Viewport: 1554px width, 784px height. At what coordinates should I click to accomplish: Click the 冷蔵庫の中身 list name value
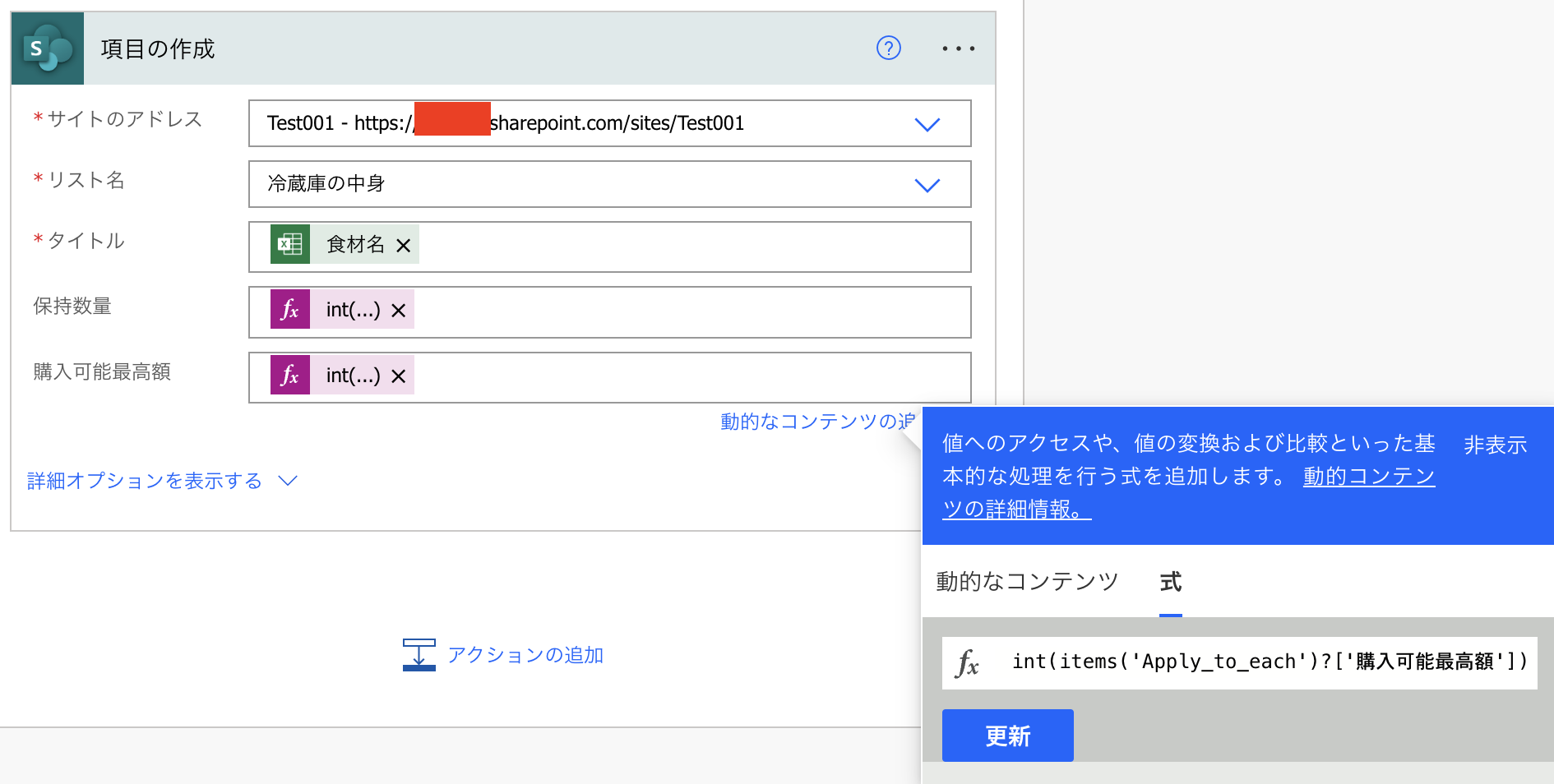click(x=326, y=183)
